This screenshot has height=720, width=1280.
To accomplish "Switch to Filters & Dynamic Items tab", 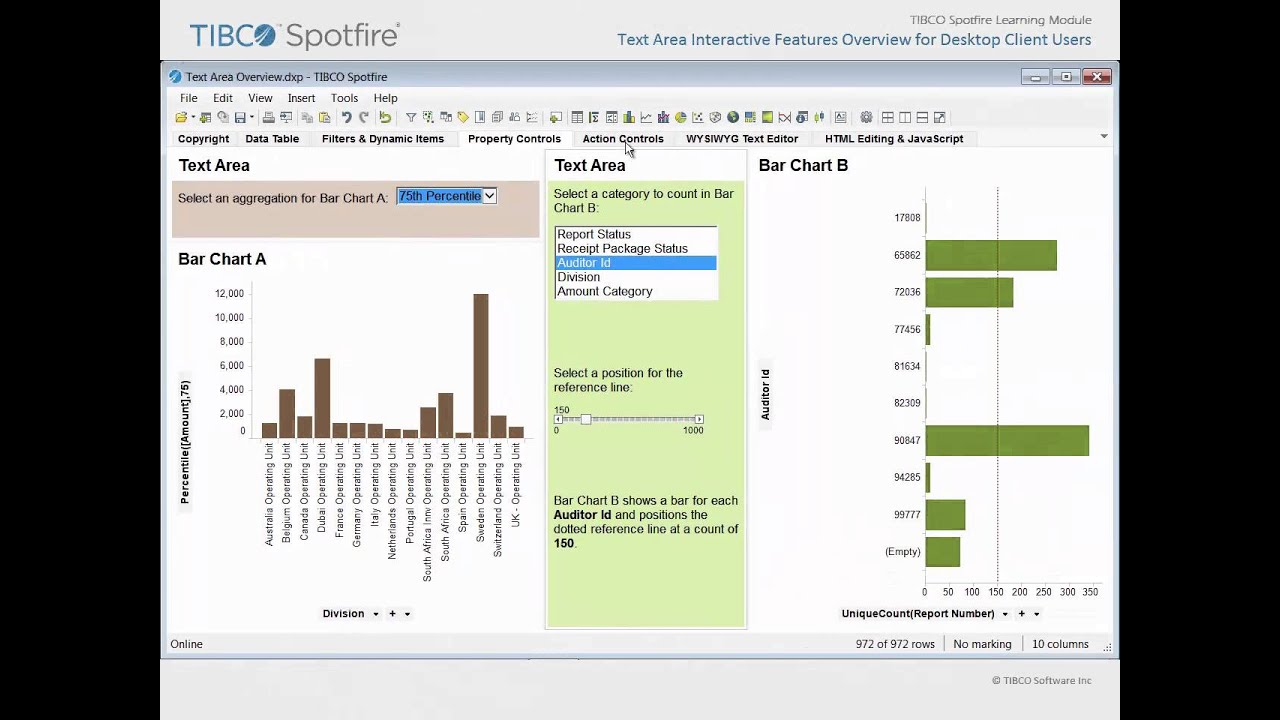I will tap(383, 139).
